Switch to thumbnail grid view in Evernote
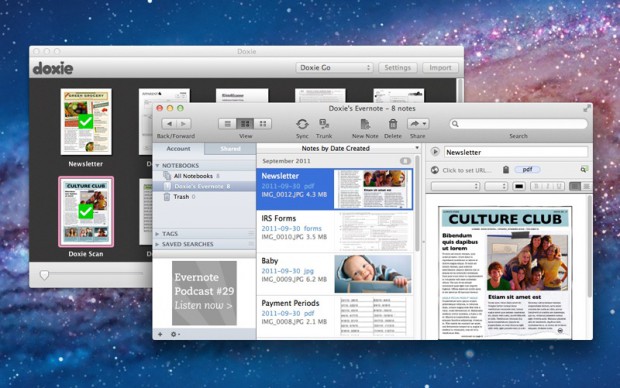 coord(263,124)
